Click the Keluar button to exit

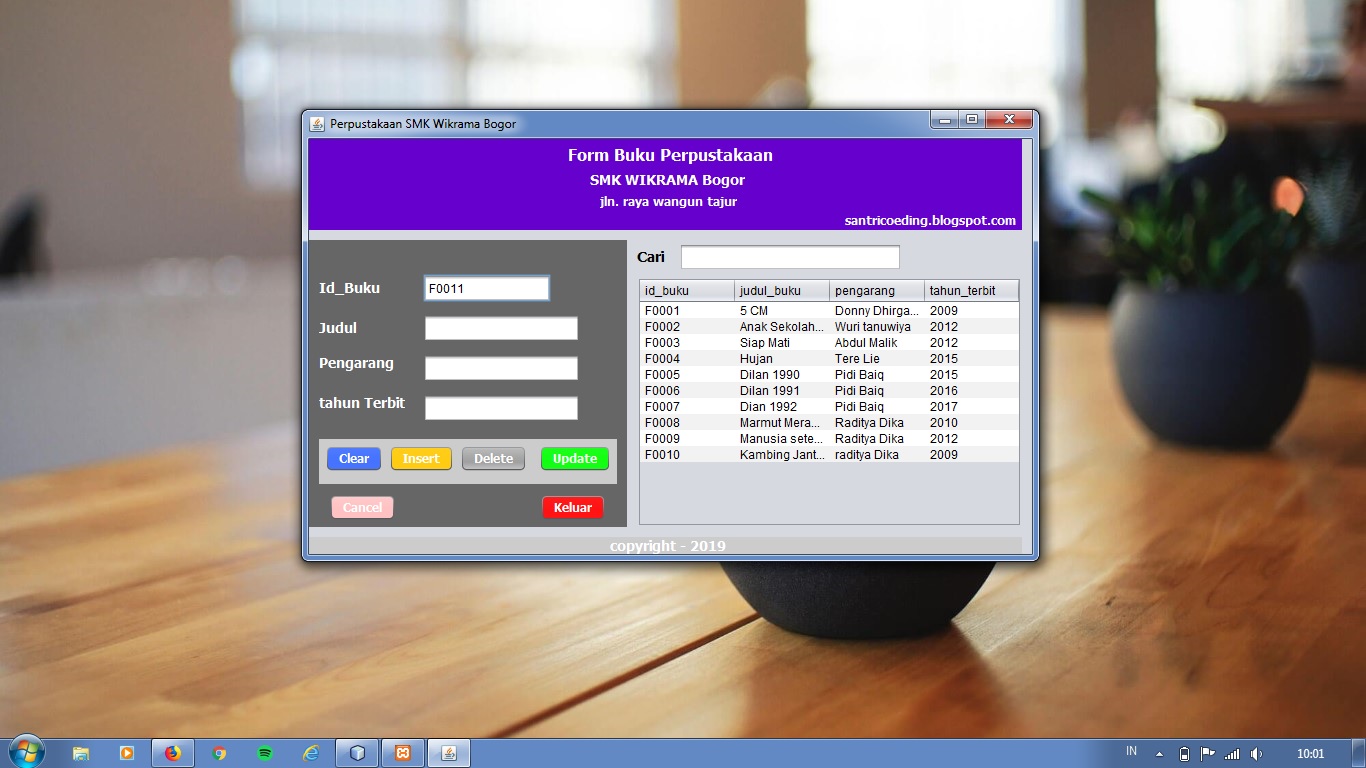(572, 507)
